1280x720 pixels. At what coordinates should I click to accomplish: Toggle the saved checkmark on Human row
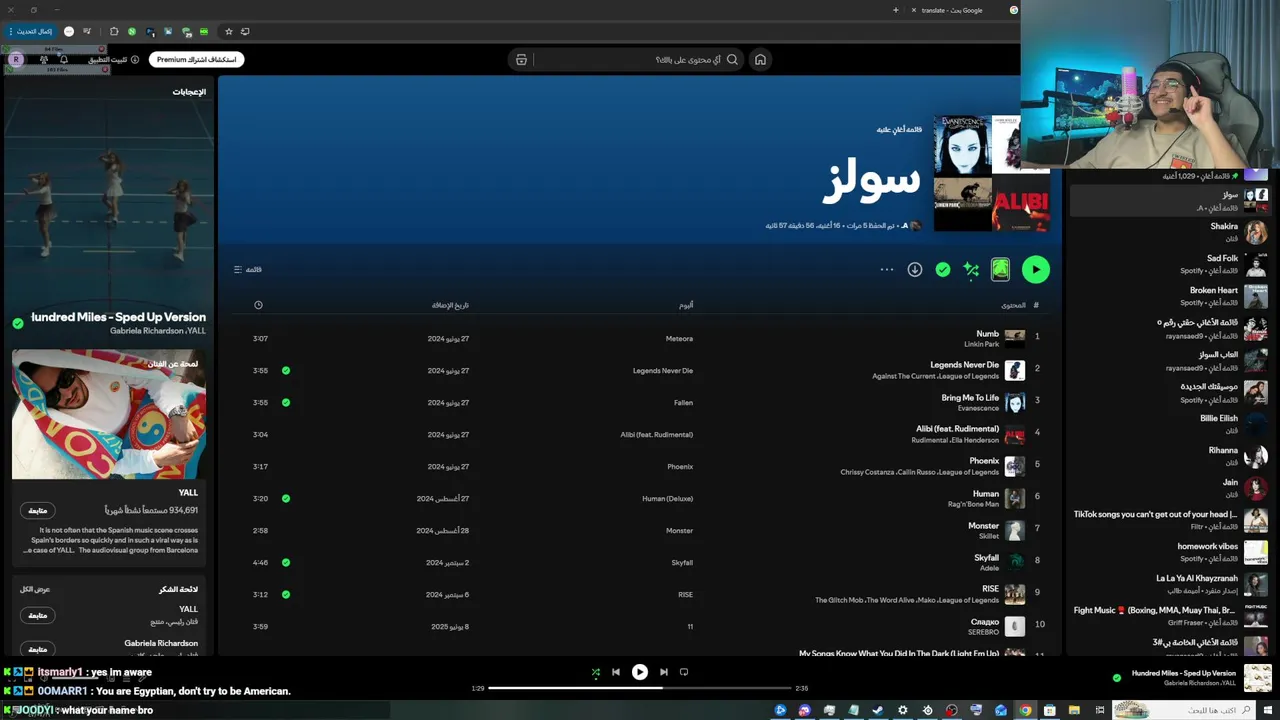(x=286, y=499)
